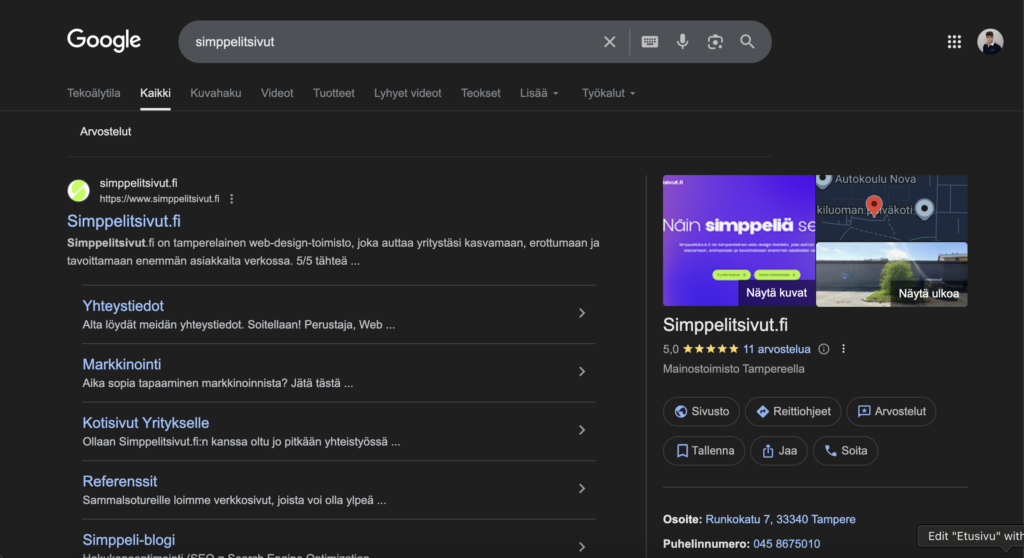Open three-dot menu beside simppelitsivut.fi URL

pos(232,199)
